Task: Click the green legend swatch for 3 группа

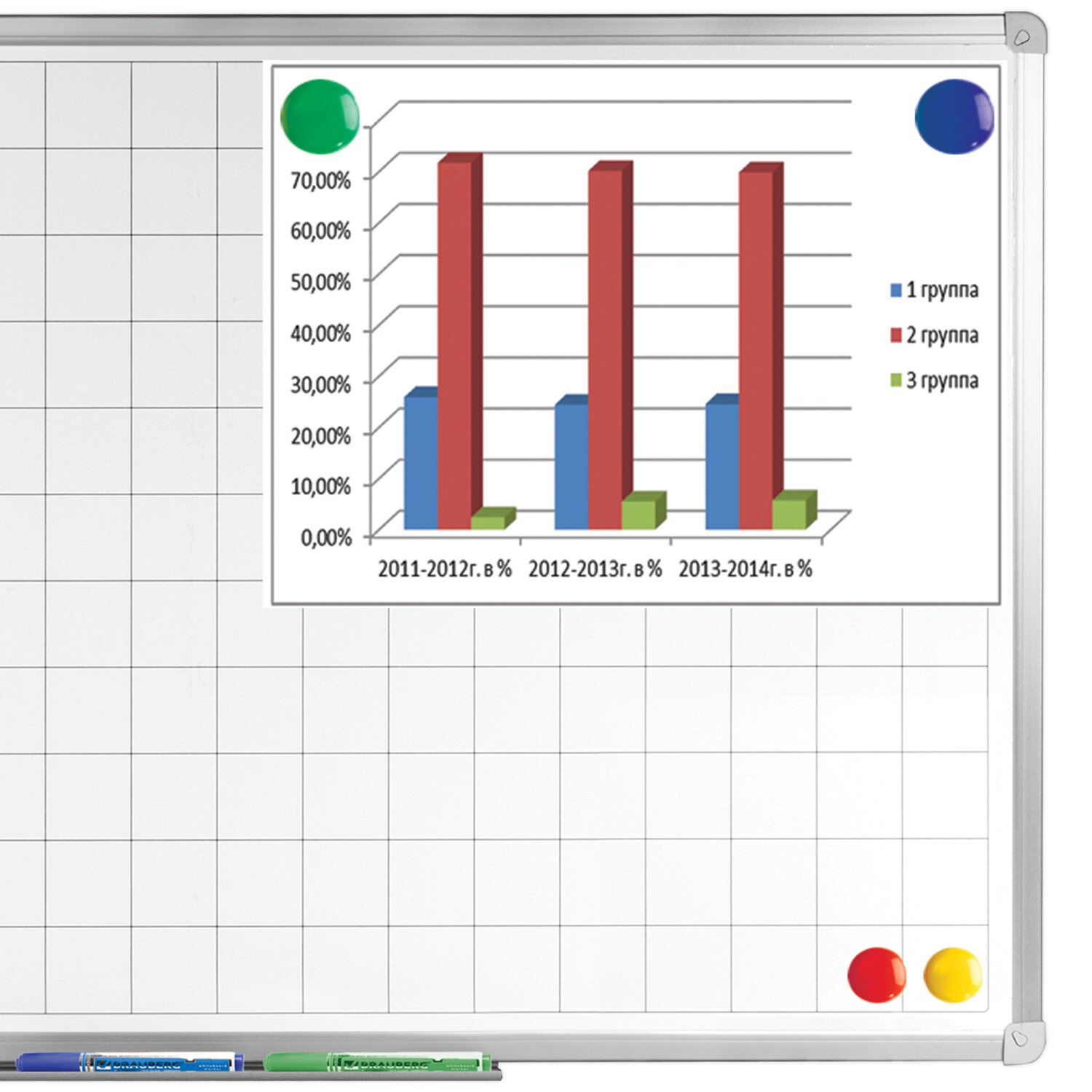Action: coord(896,380)
